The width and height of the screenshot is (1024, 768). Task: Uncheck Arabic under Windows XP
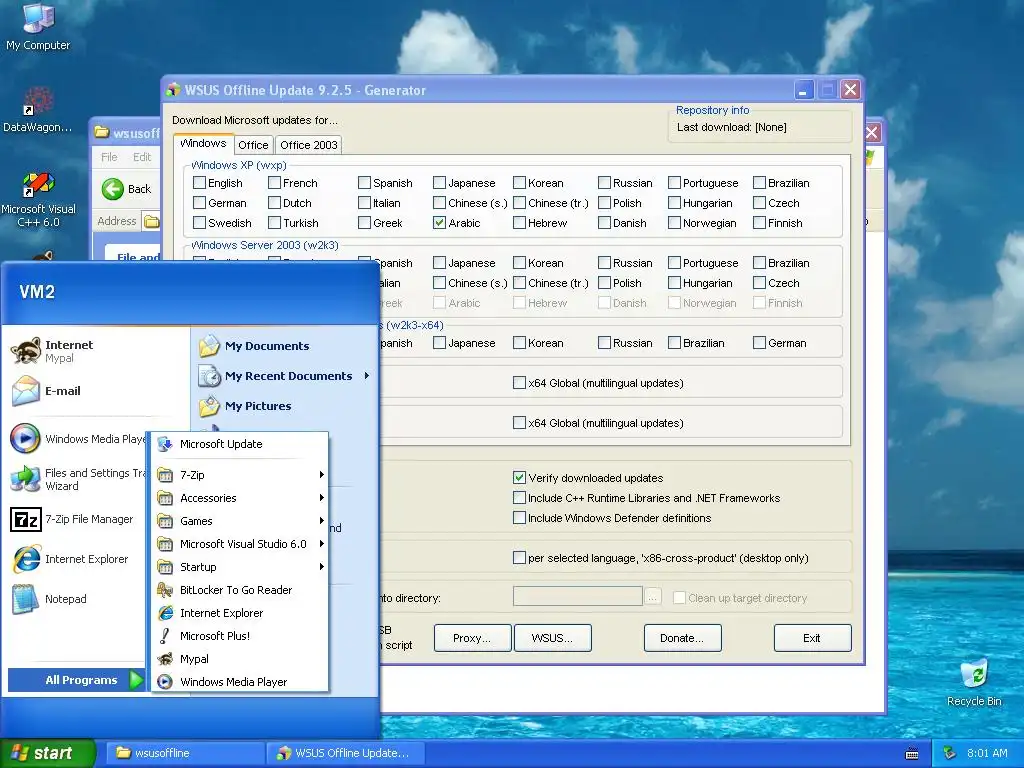click(440, 223)
